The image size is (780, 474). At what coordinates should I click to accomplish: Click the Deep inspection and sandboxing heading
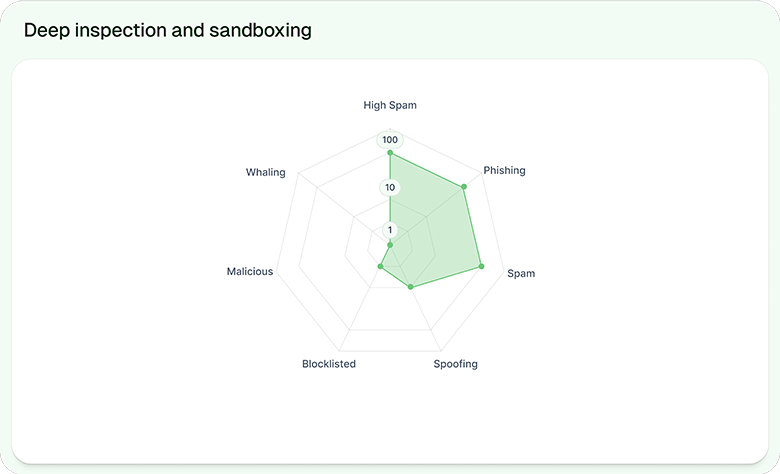click(x=168, y=31)
